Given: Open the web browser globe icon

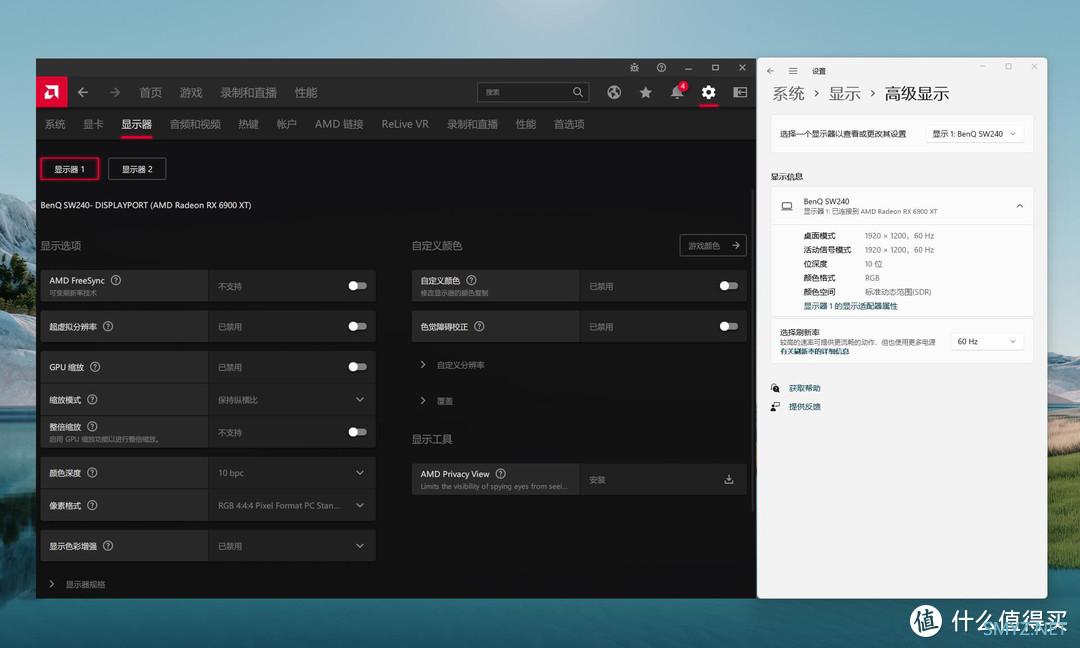Looking at the screenshot, I should click(x=614, y=92).
